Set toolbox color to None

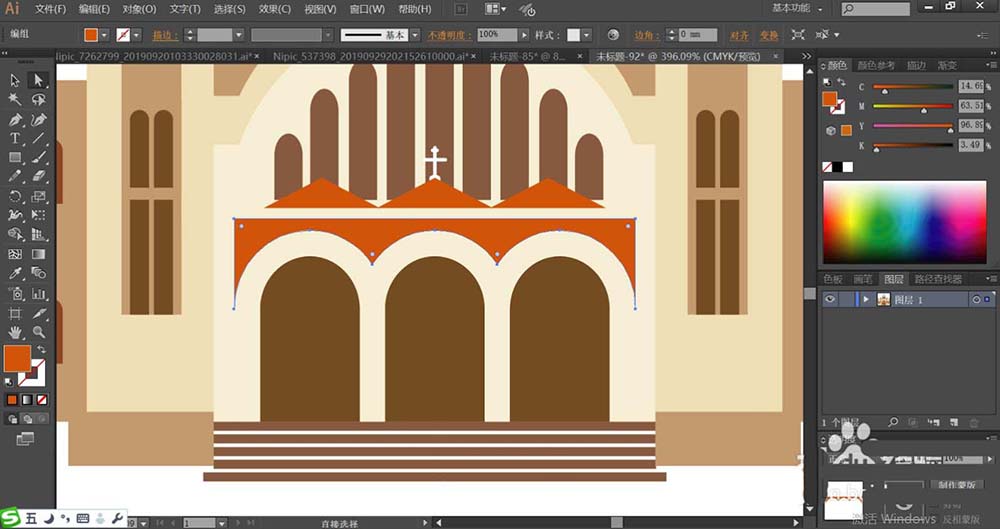point(40,400)
